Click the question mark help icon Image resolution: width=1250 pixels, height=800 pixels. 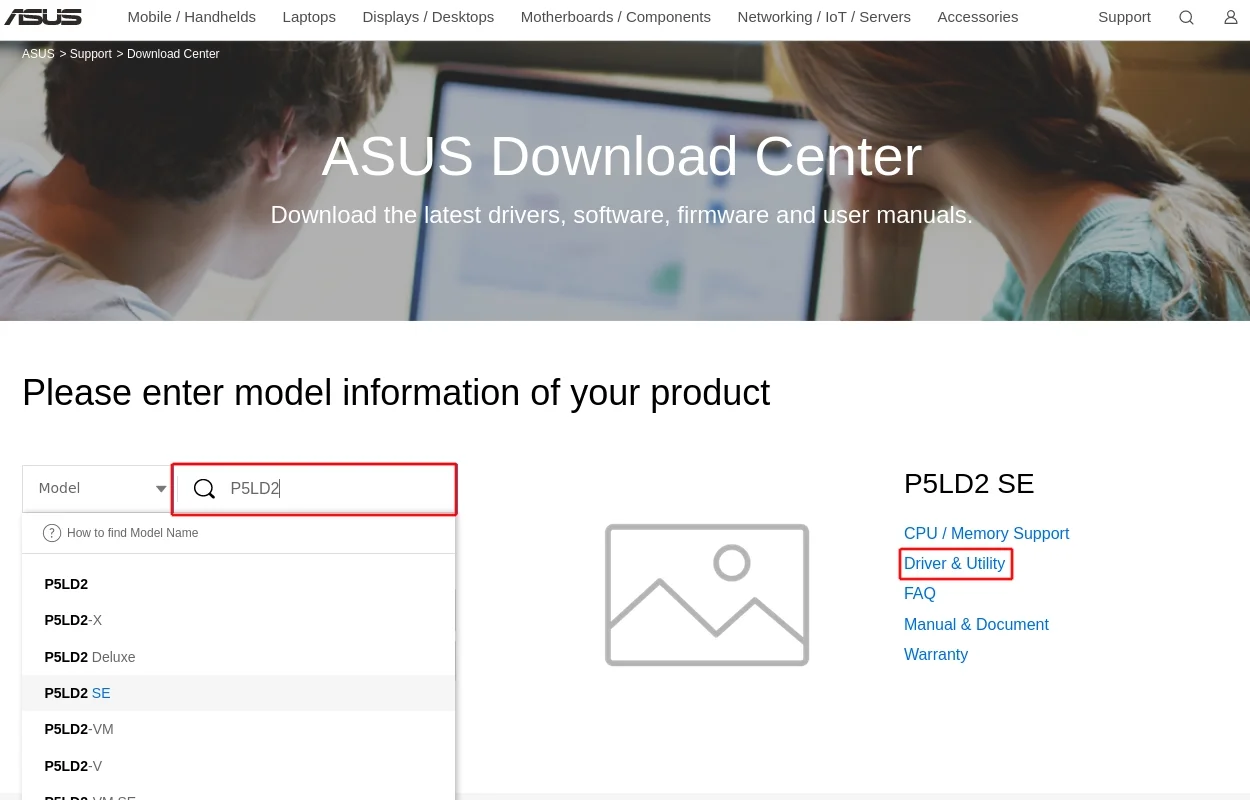(52, 533)
